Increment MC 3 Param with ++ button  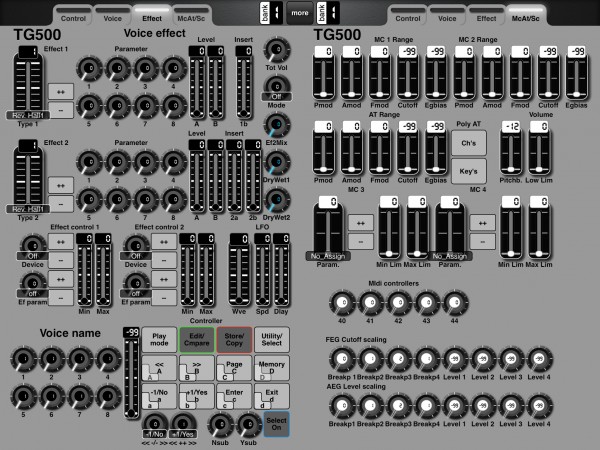pos(361,223)
